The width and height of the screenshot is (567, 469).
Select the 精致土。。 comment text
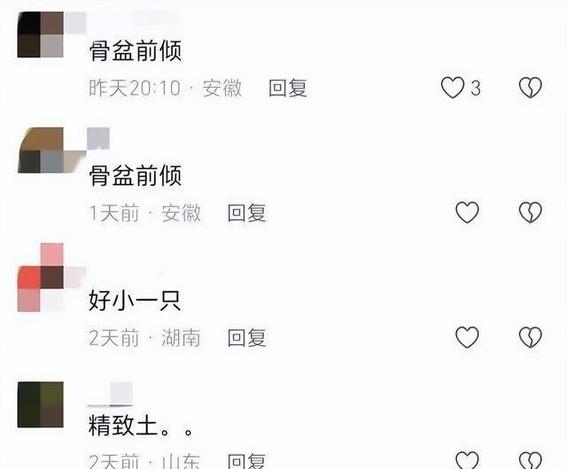141,426
